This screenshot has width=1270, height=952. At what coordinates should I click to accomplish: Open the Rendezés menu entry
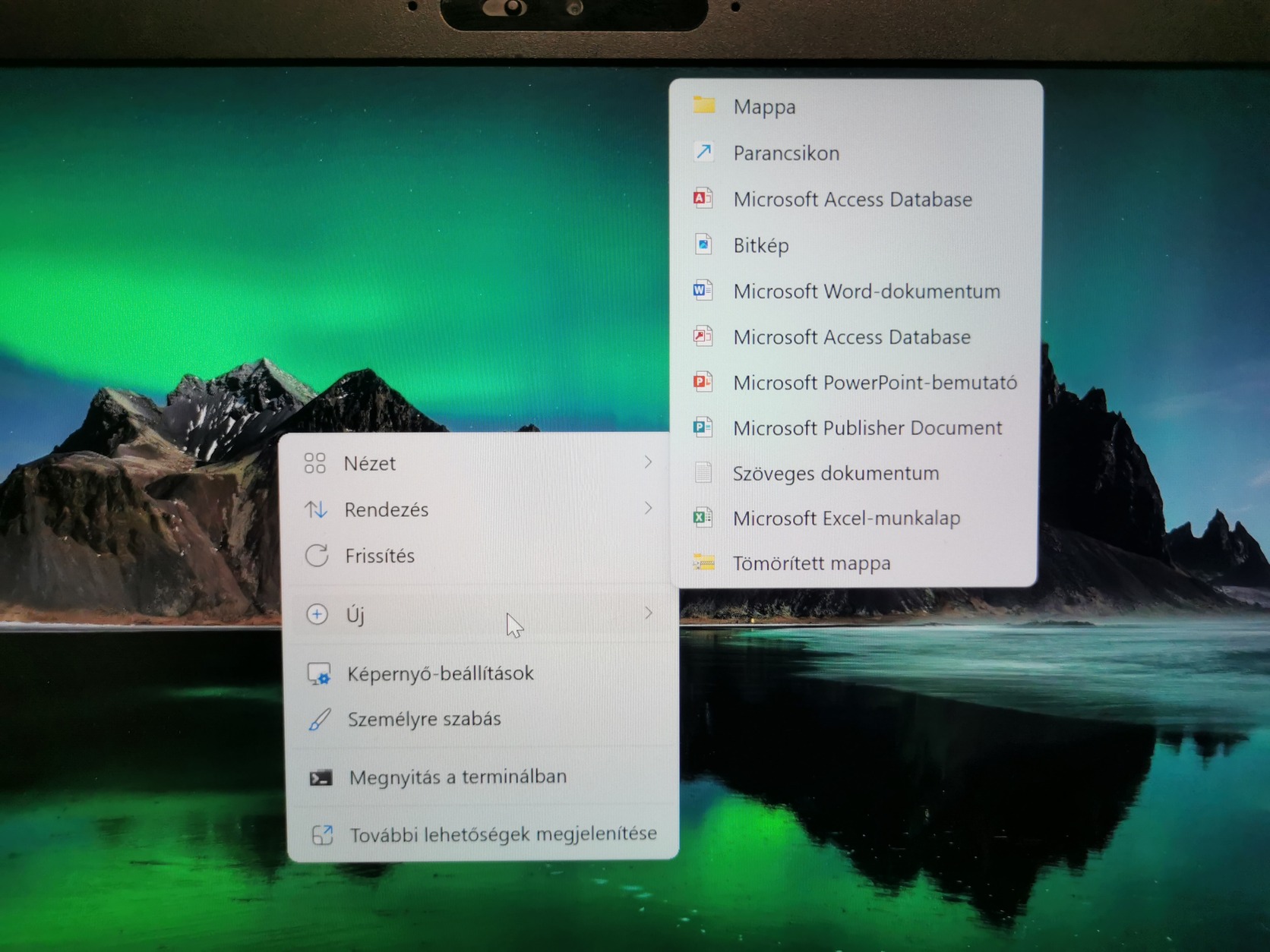coord(479,509)
